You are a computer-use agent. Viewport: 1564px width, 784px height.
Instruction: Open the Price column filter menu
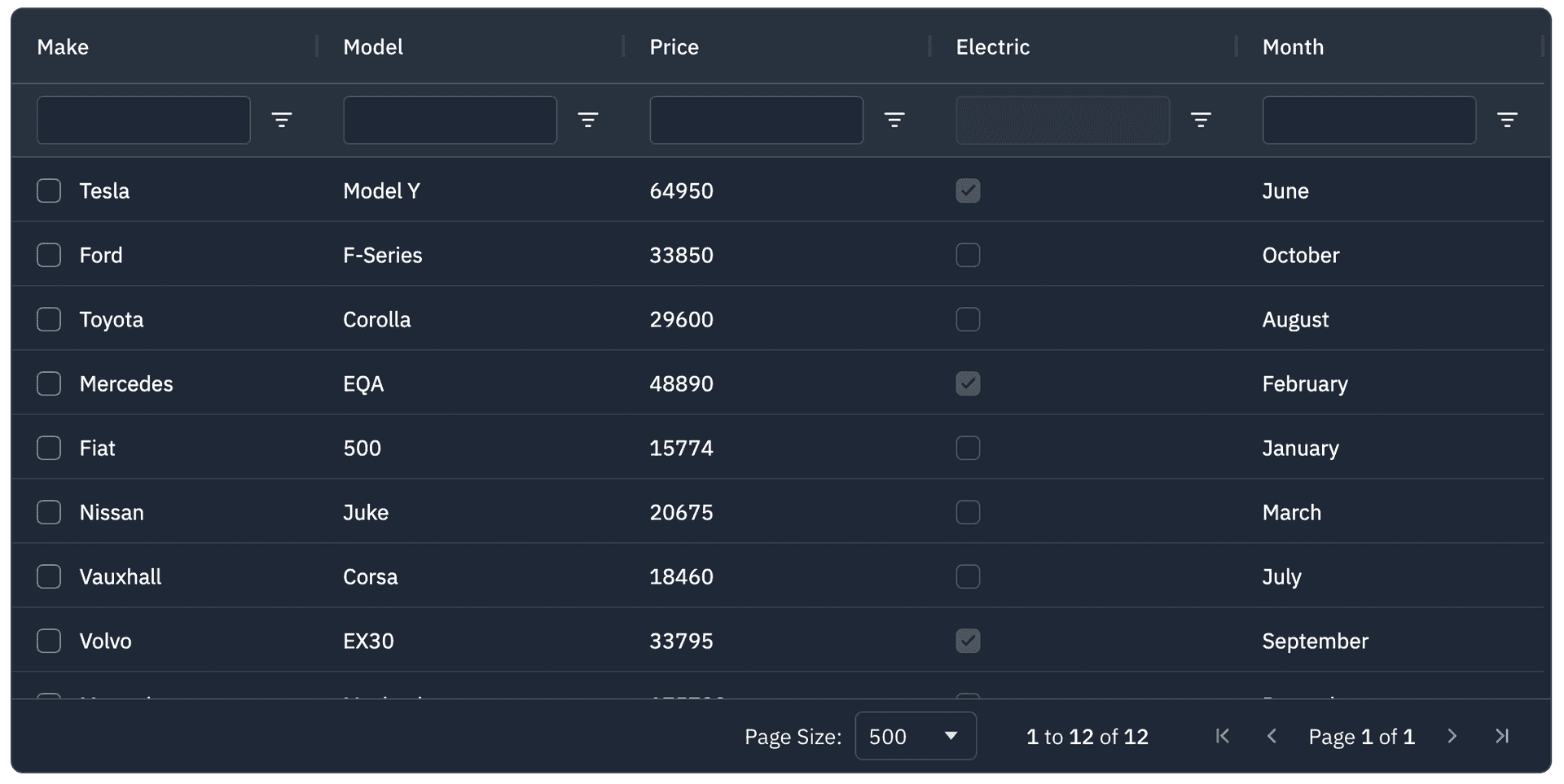[x=894, y=120]
